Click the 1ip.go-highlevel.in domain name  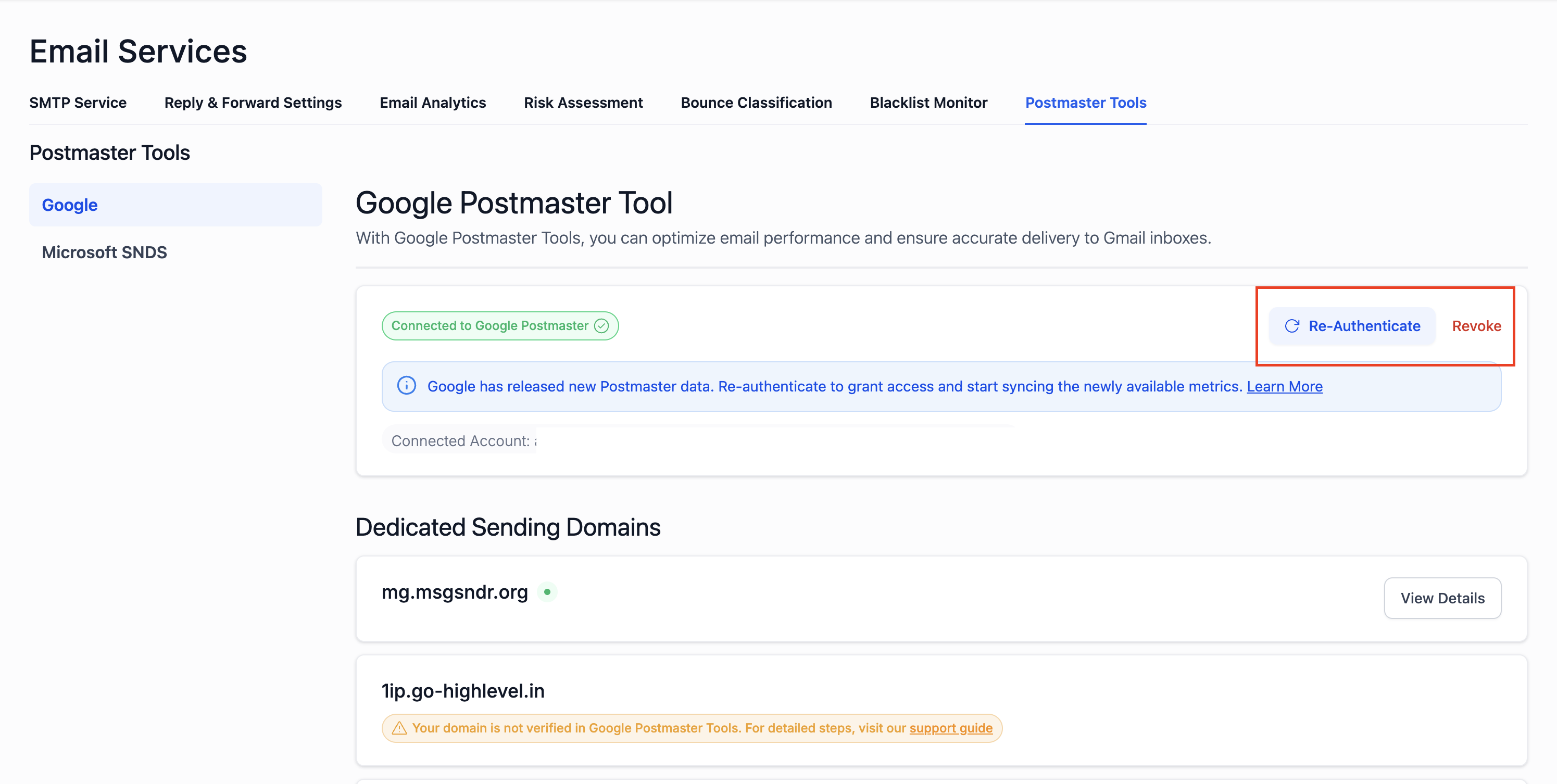click(x=462, y=690)
